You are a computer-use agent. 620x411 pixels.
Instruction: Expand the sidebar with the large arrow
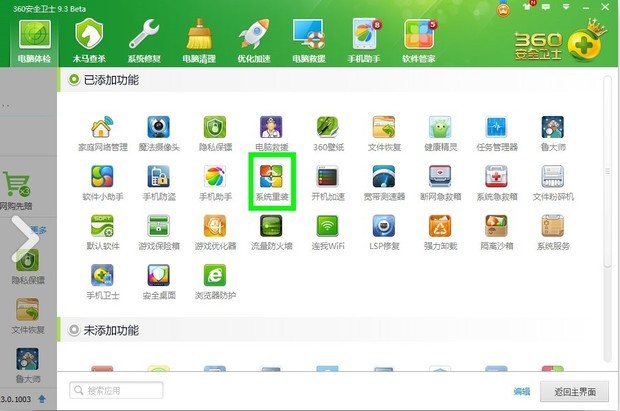(25, 239)
